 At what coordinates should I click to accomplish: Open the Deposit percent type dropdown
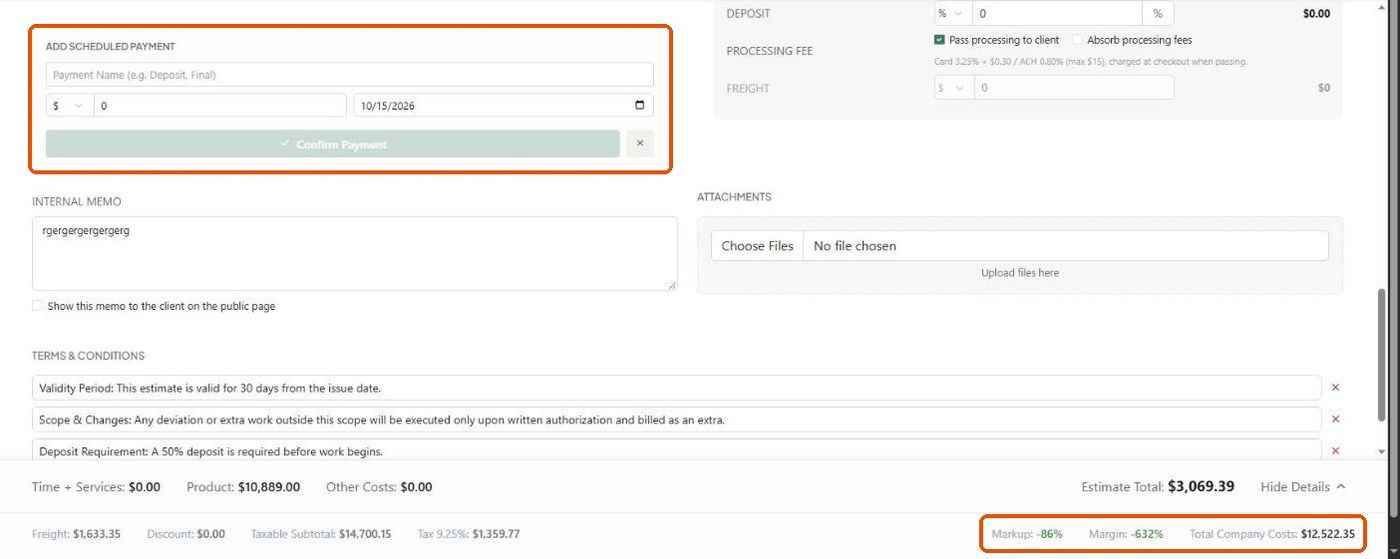pos(953,14)
